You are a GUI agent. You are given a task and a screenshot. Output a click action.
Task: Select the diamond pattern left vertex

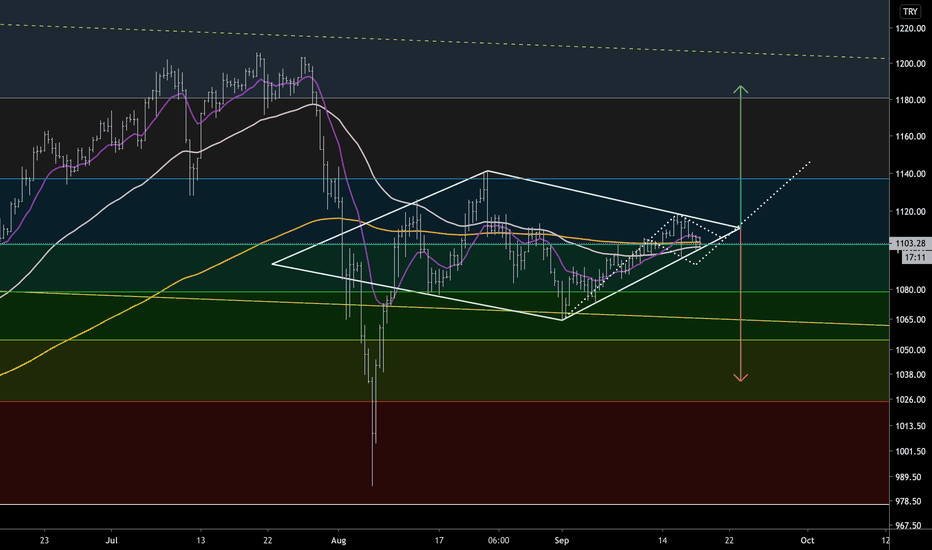pos(272,263)
